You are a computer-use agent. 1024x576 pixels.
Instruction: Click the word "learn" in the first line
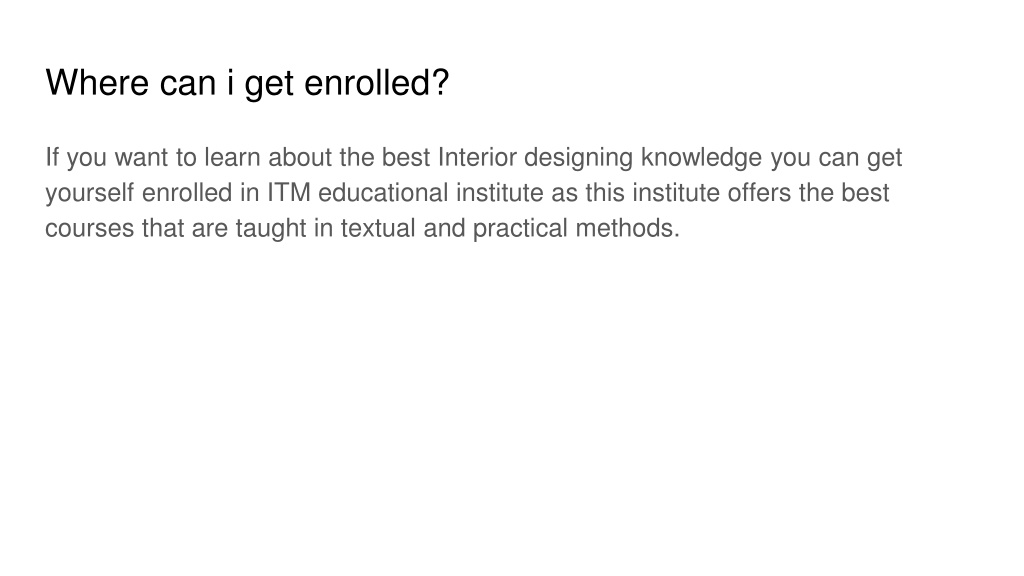(x=232, y=157)
